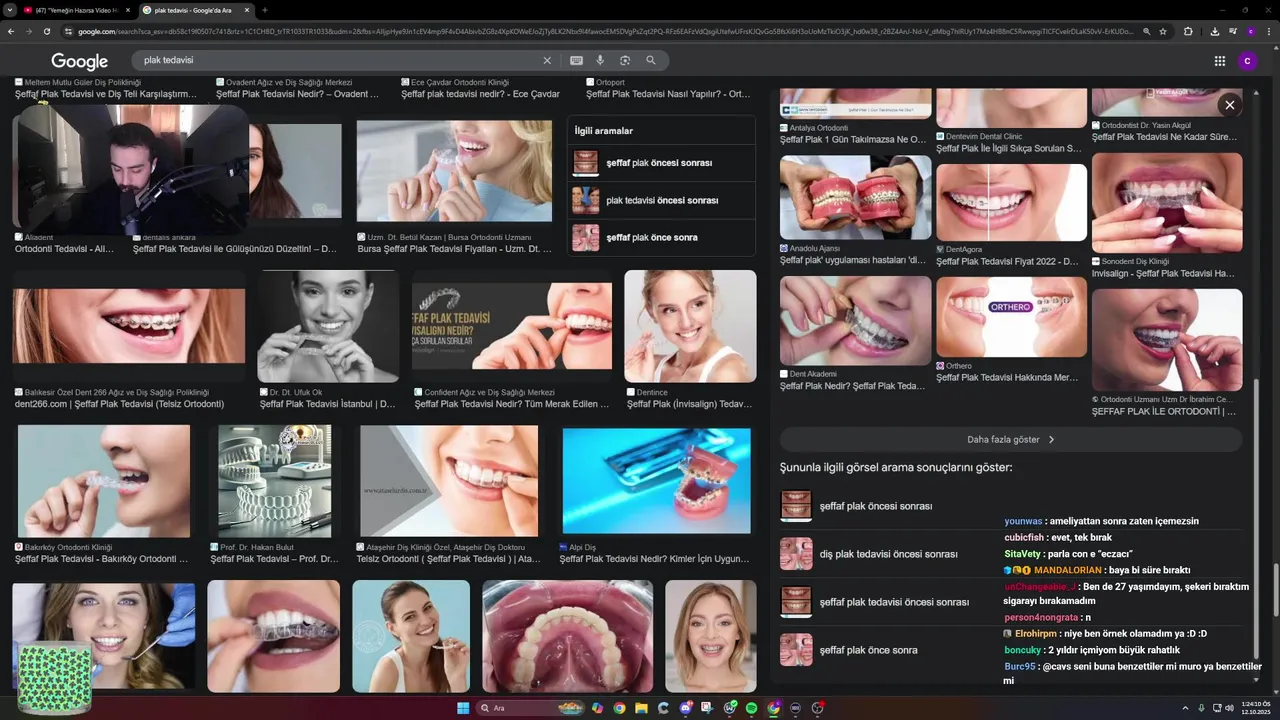Viewport: 1280px width, 720px height.
Task: Open Anadolu Ajansı braces models image
Action: click(x=855, y=197)
